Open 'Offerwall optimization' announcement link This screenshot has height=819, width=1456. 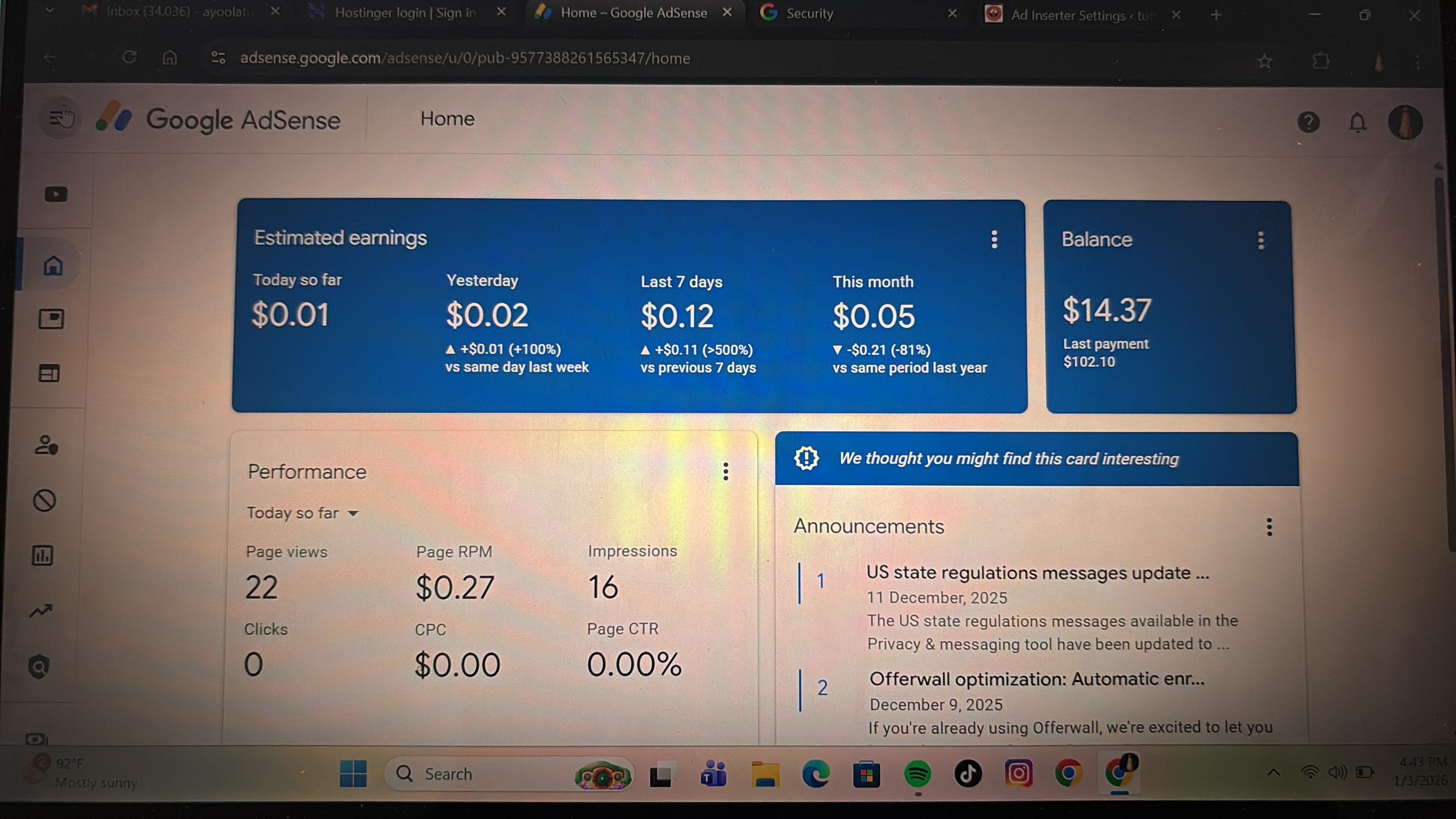(1036, 679)
